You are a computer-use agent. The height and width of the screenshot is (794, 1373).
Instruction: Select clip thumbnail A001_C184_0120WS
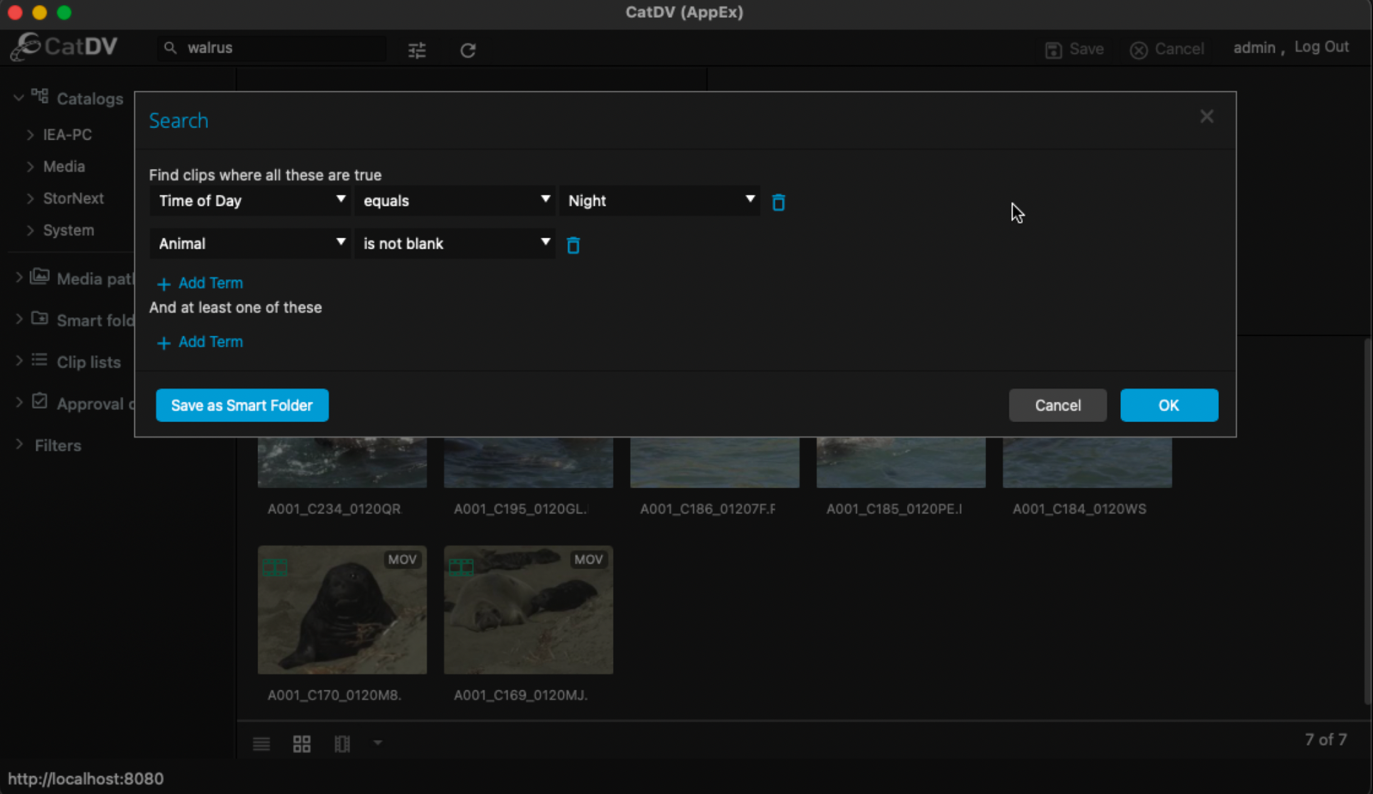click(1087, 462)
